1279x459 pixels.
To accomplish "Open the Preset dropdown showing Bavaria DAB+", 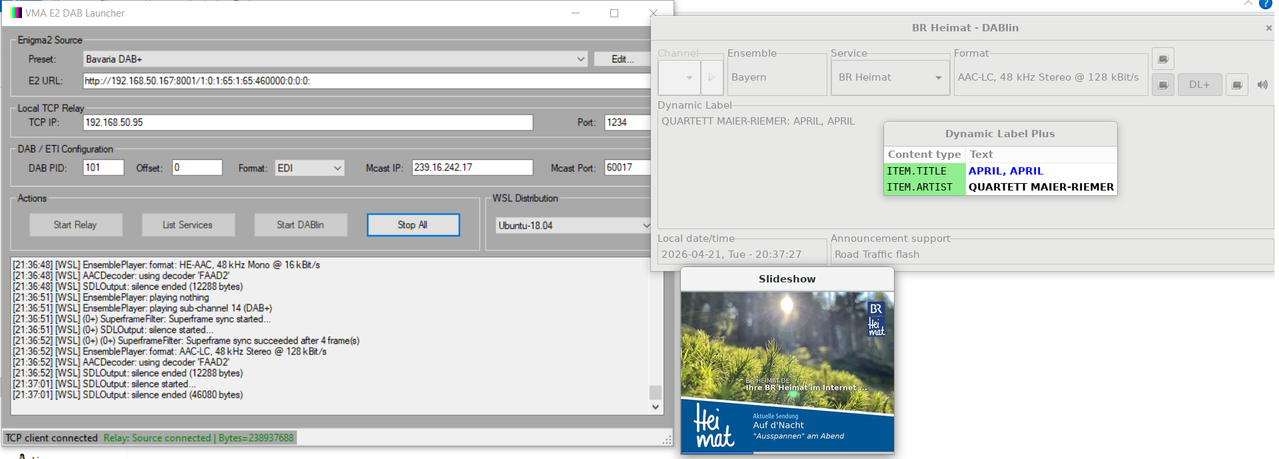I will click(335, 59).
